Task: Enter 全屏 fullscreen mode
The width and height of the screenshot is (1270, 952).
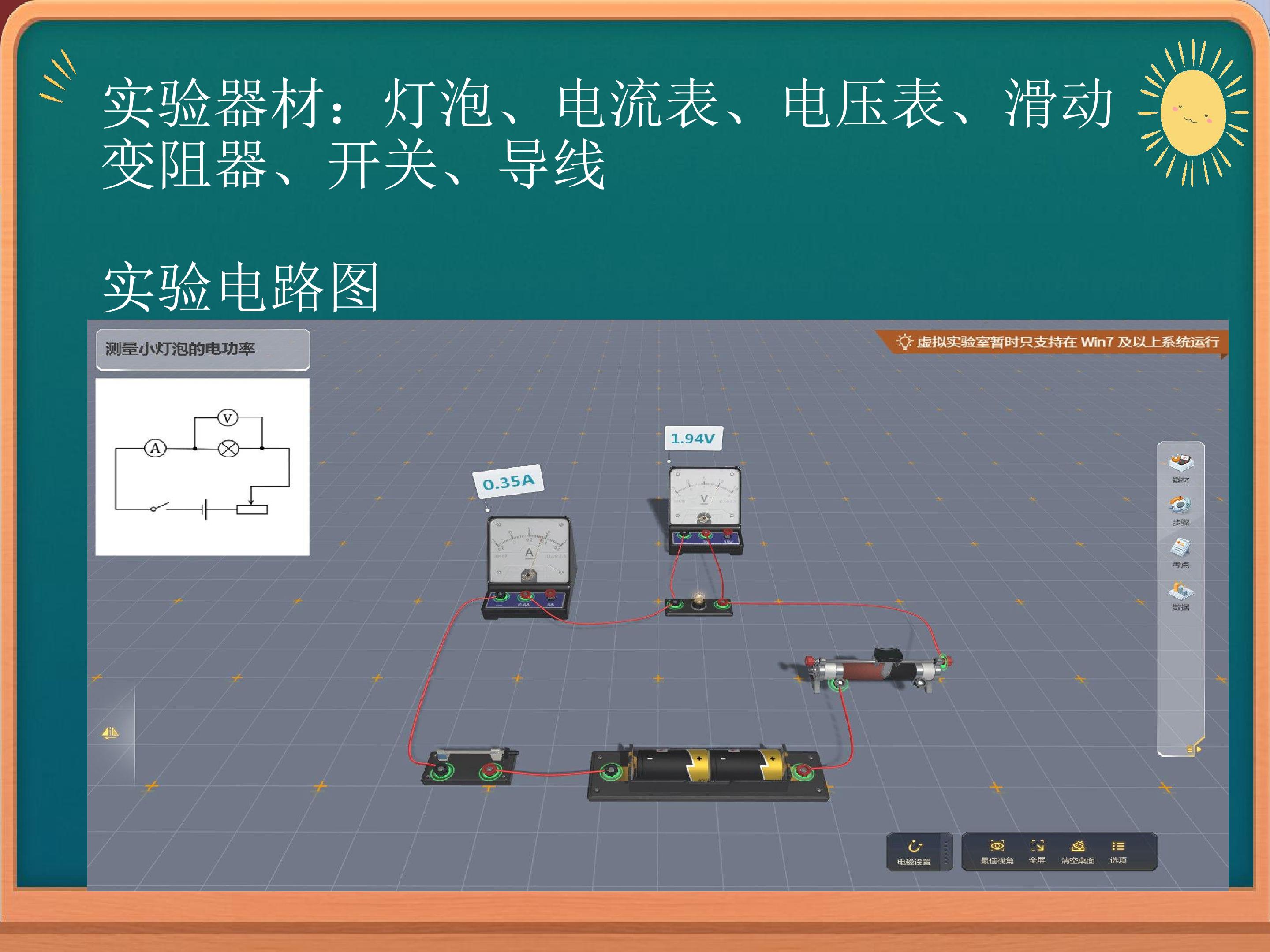Action: click(1037, 852)
